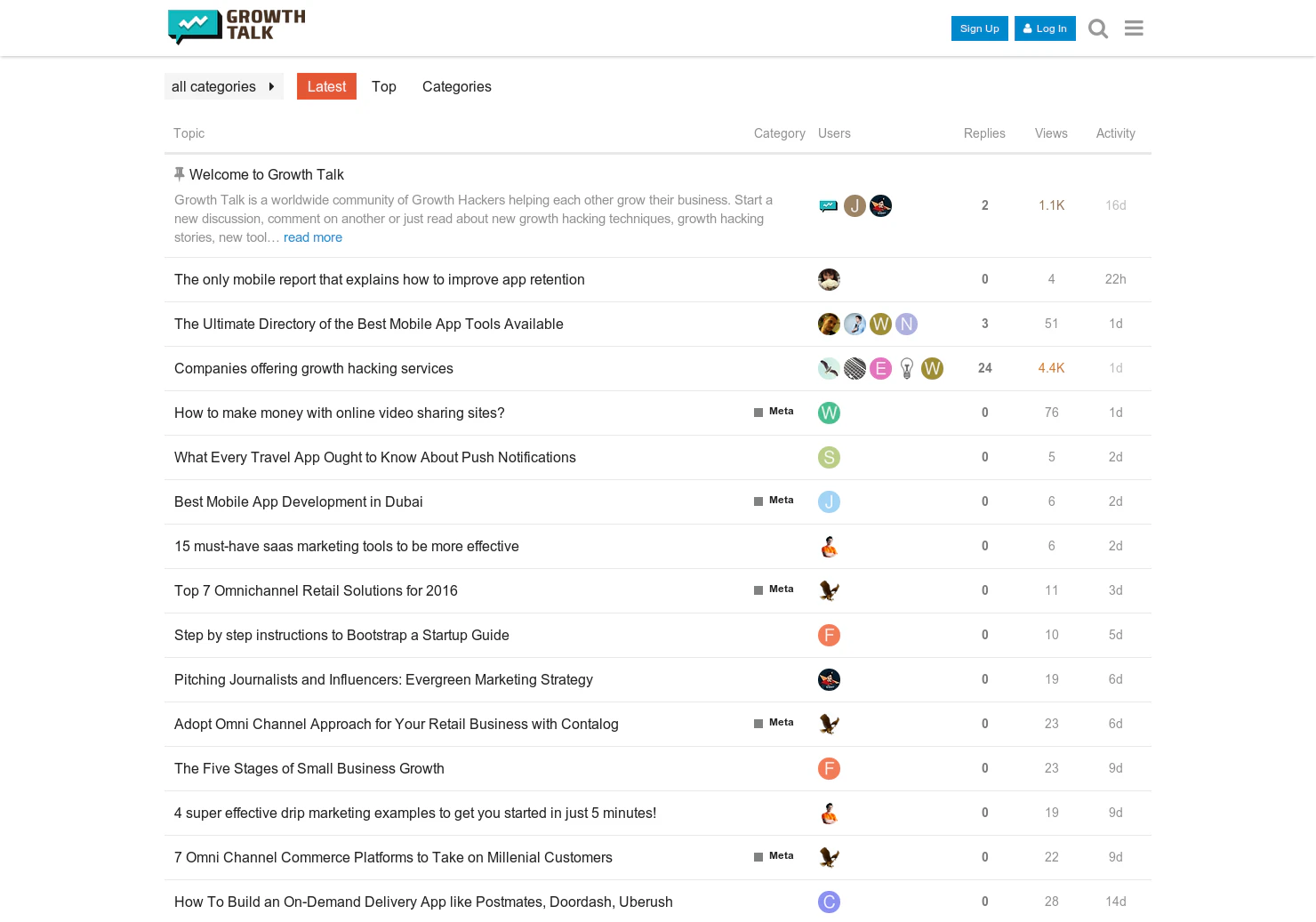This screenshot has height=922, width=1316.
Task: Click Meta category on video sharing sites row
Action: click(774, 412)
